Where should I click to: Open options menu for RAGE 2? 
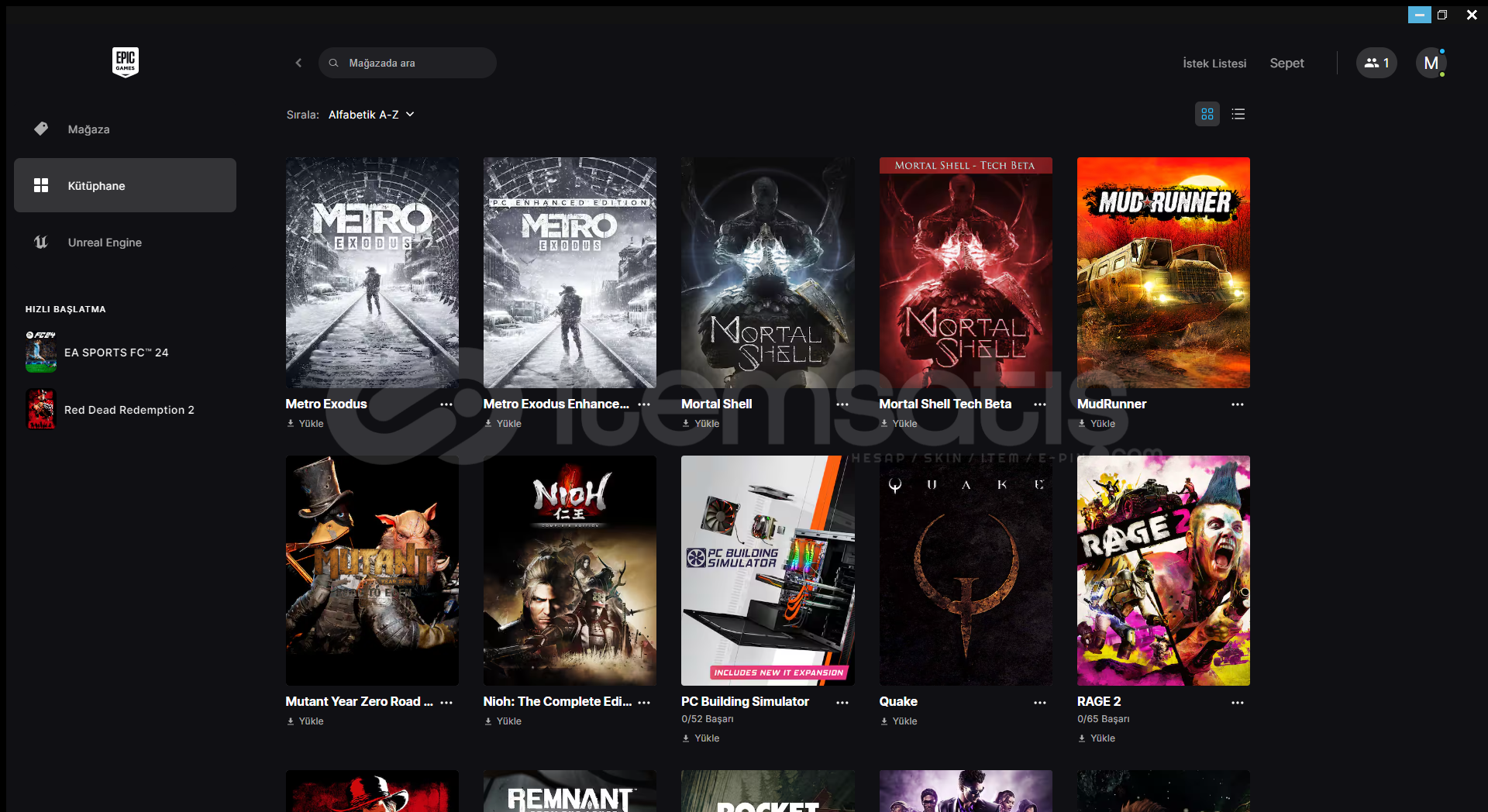pos(1238,702)
